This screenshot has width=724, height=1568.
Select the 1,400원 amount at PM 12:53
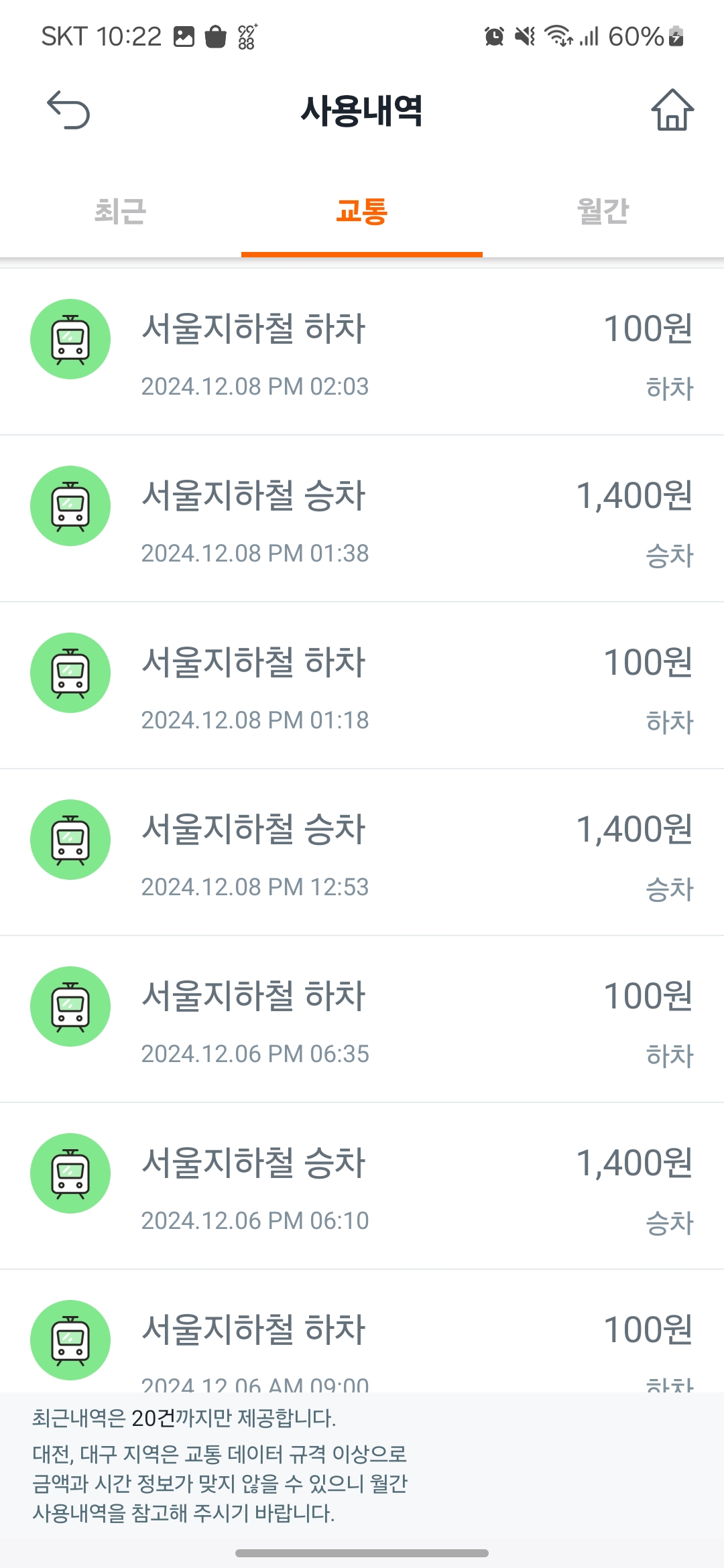click(x=634, y=830)
